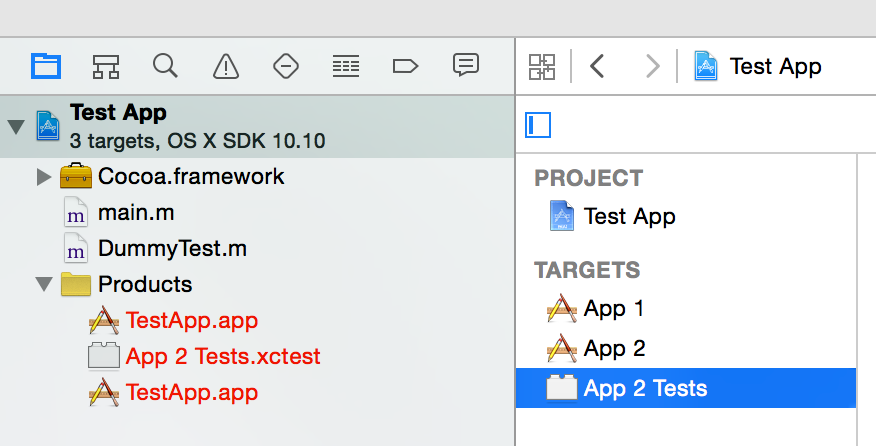Show the Issue navigator warning icon

pos(226,67)
